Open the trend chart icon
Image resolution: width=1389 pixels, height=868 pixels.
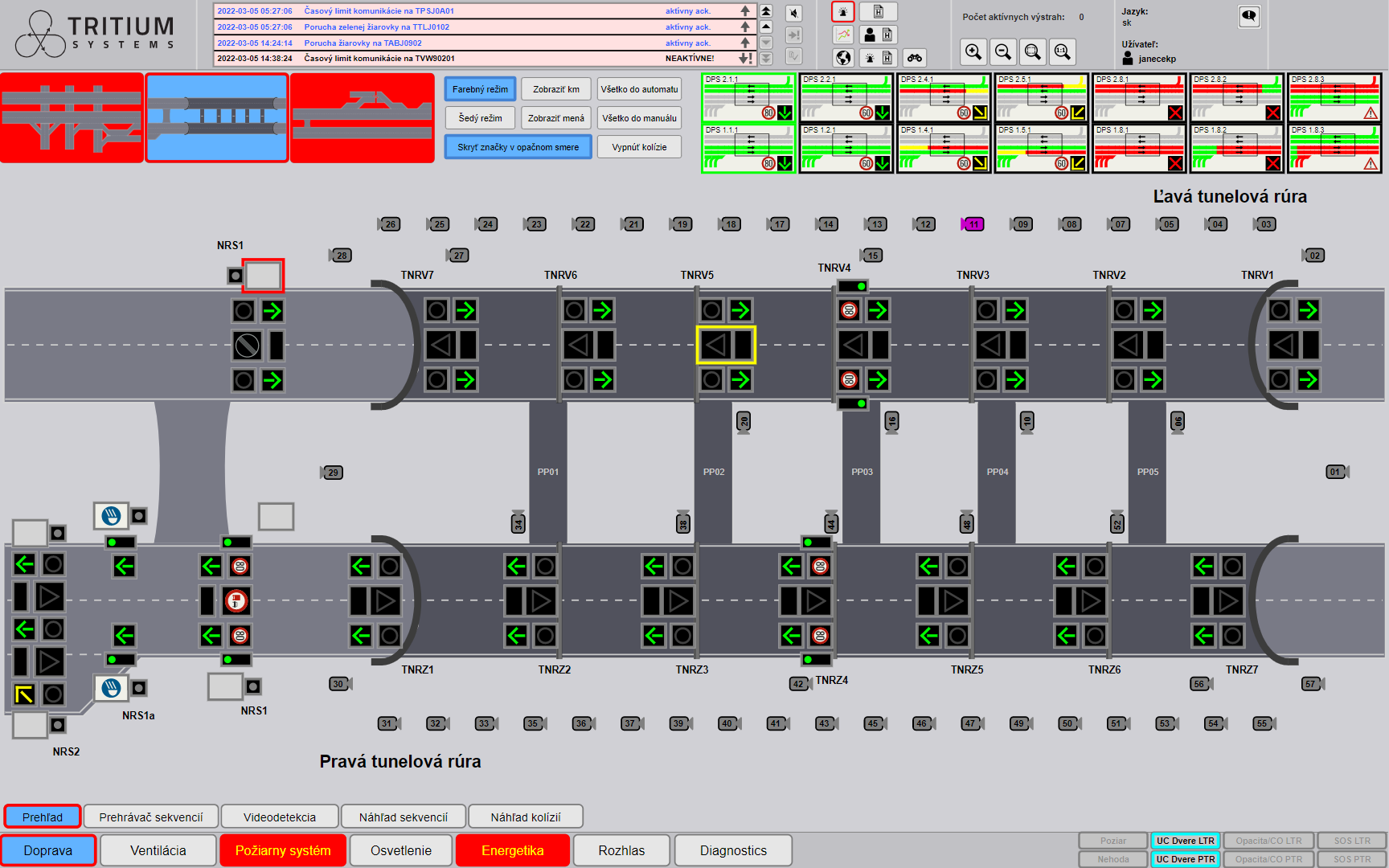click(x=843, y=35)
